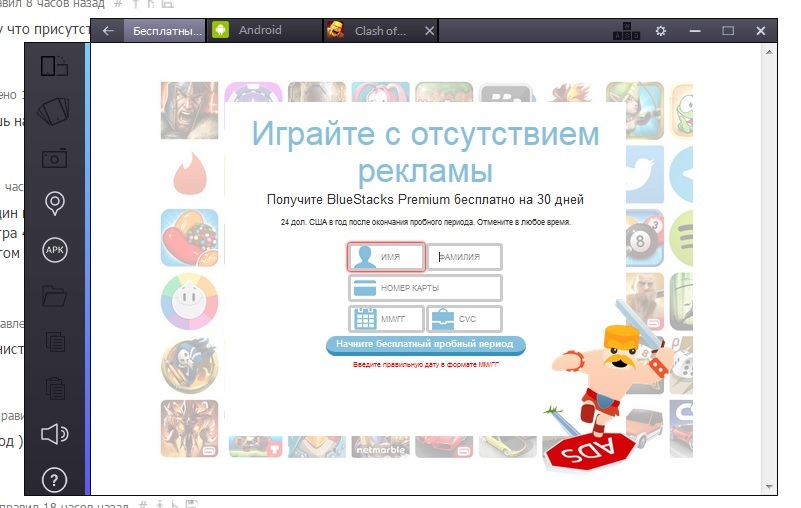The image size is (801, 508).
Task: Toggle sound with the speaker icon
Action: [x=54, y=433]
